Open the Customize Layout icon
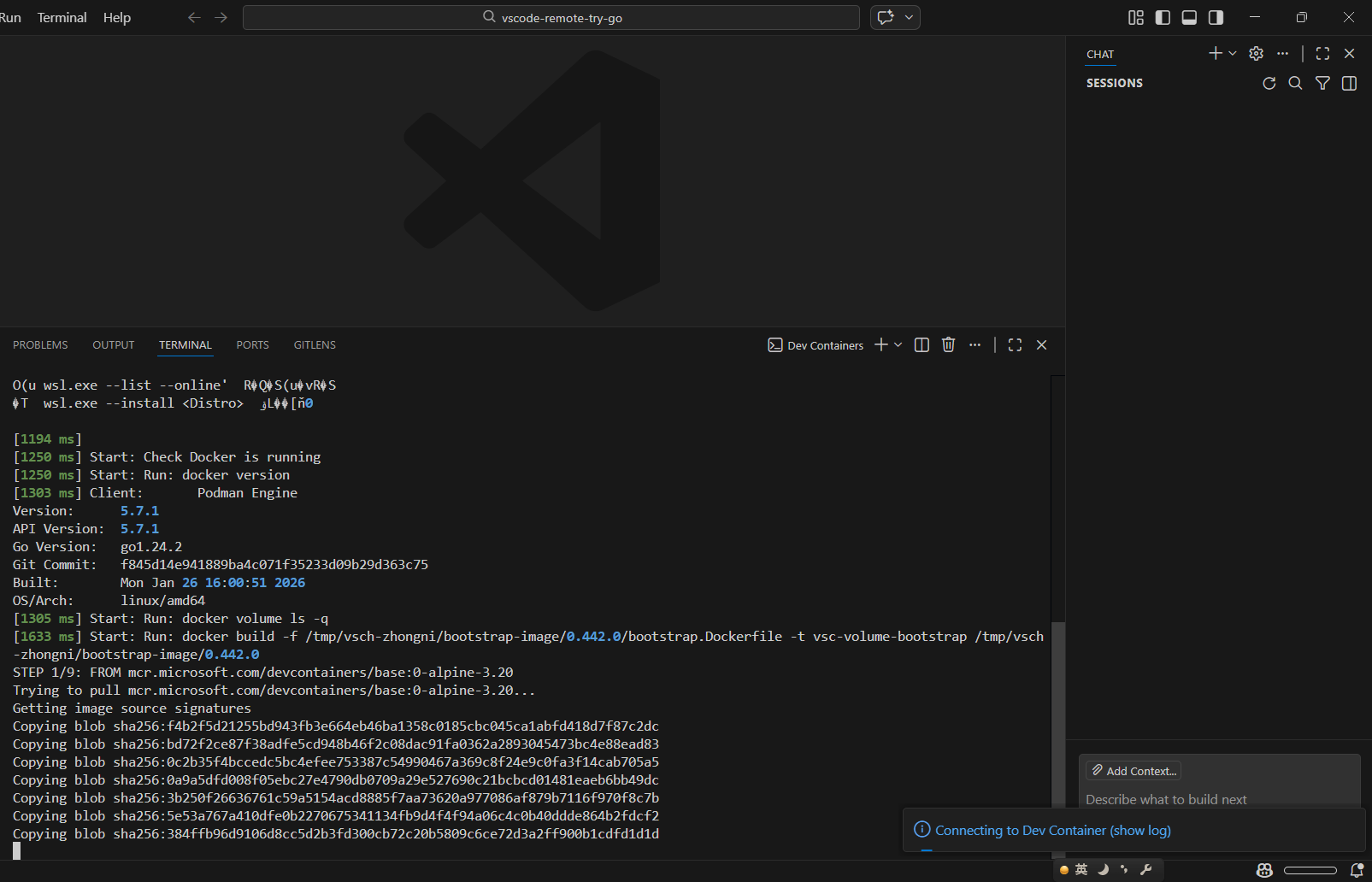 click(x=1136, y=17)
